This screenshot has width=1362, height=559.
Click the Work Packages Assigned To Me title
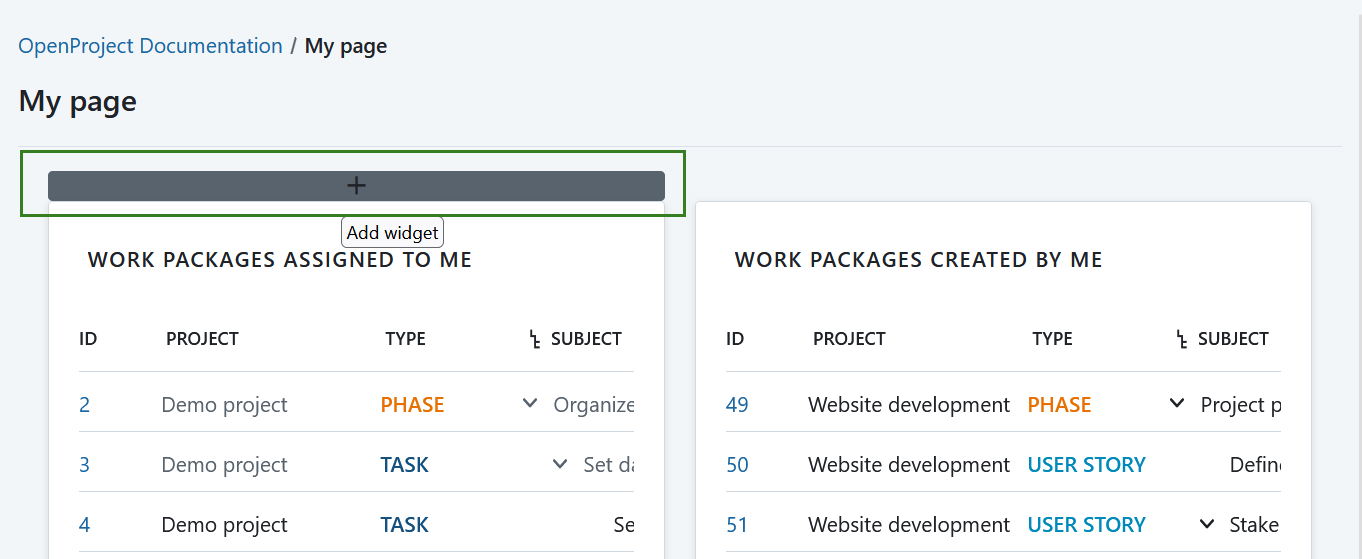point(280,260)
